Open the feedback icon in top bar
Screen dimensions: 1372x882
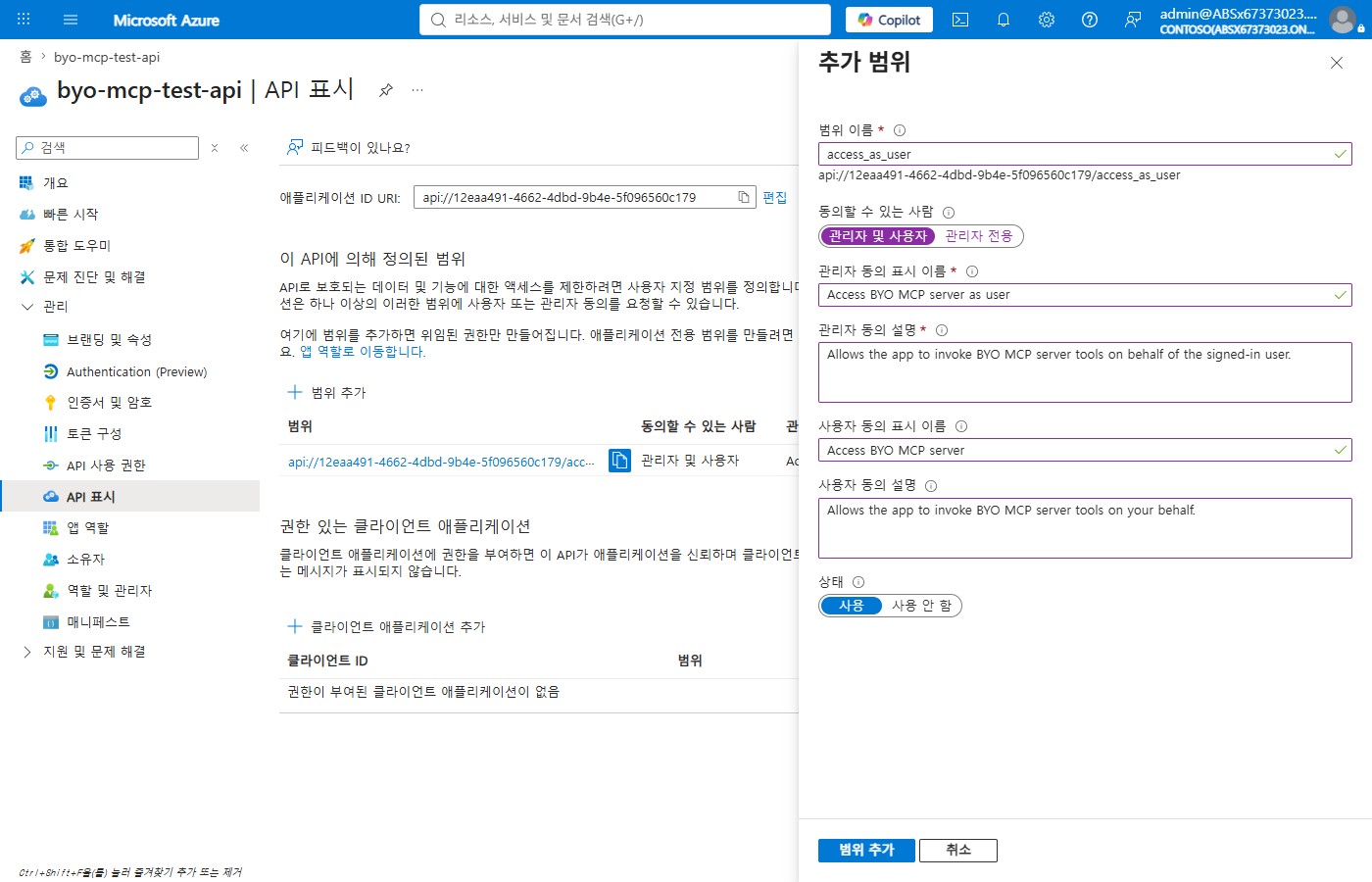click(x=1133, y=20)
